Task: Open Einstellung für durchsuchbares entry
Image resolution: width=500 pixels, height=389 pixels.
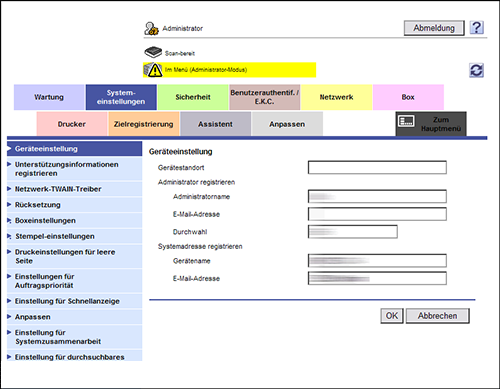Action: (74, 356)
